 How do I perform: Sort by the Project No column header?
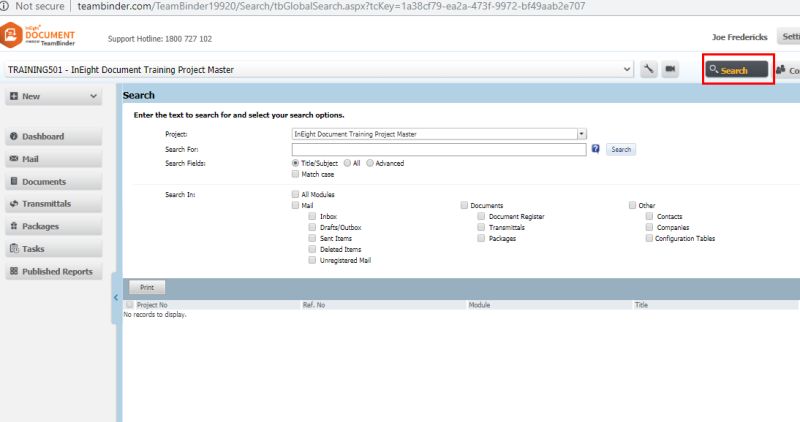(x=152, y=305)
